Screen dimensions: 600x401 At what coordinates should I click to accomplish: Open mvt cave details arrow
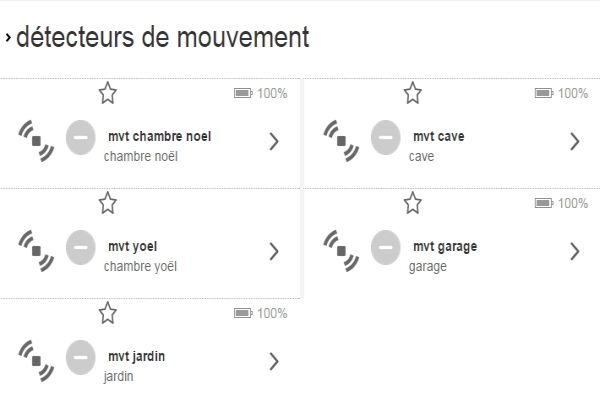(574, 141)
